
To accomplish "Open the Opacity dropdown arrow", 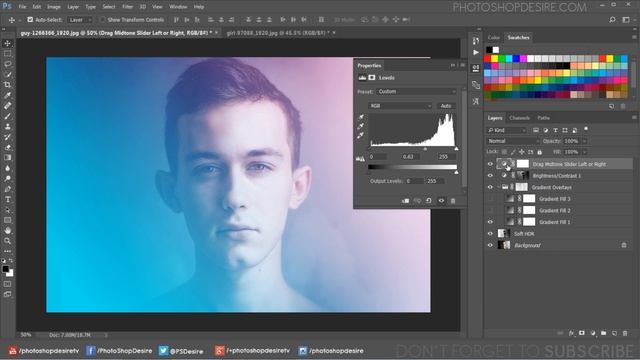I will click(x=584, y=141).
